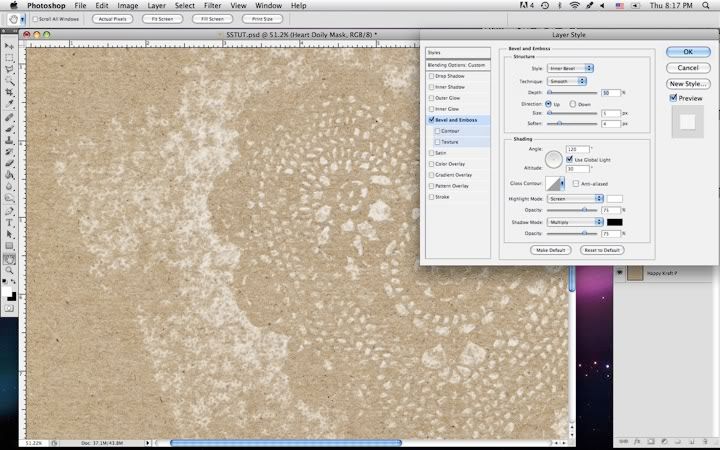Select the Hand tool in toolbox

pyautogui.click(x=9, y=259)
